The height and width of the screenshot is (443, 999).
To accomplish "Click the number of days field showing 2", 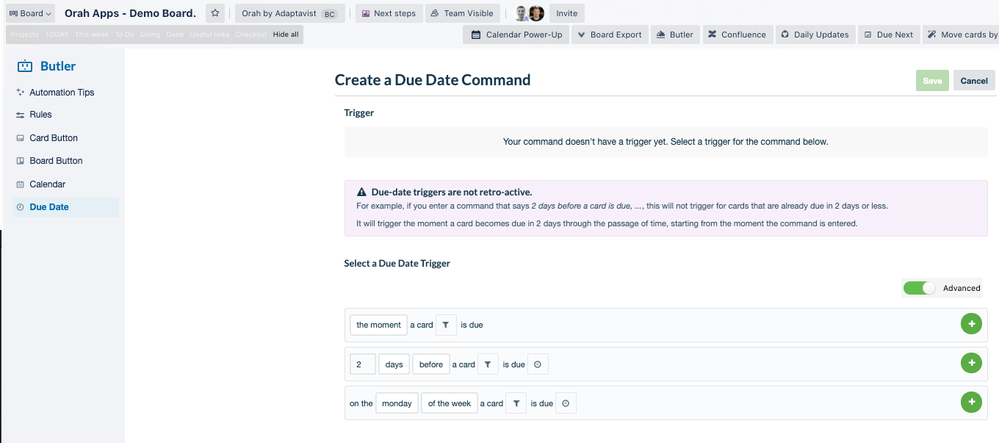I will (363, 365).
